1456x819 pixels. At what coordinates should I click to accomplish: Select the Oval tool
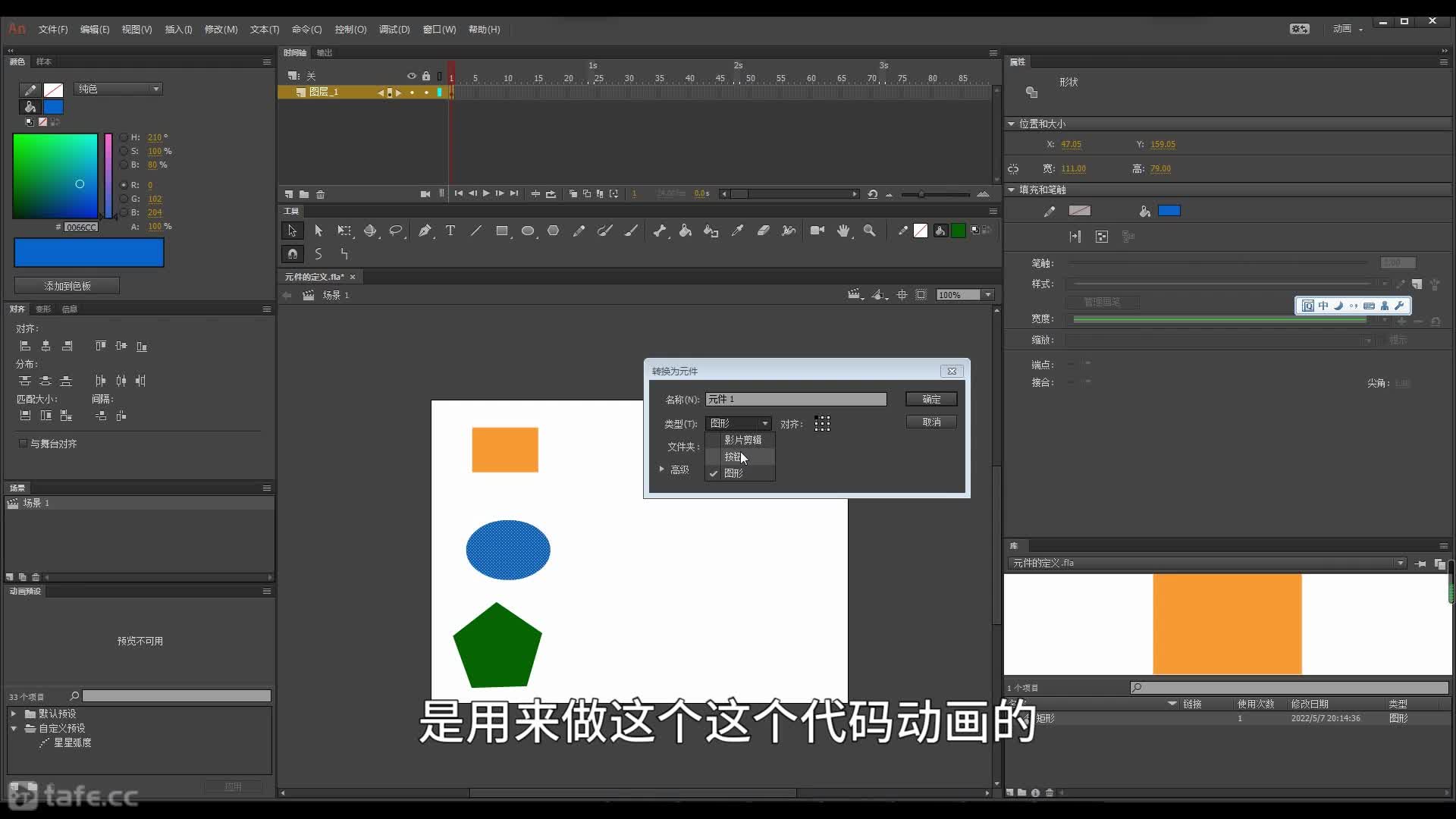pos(528,231)
